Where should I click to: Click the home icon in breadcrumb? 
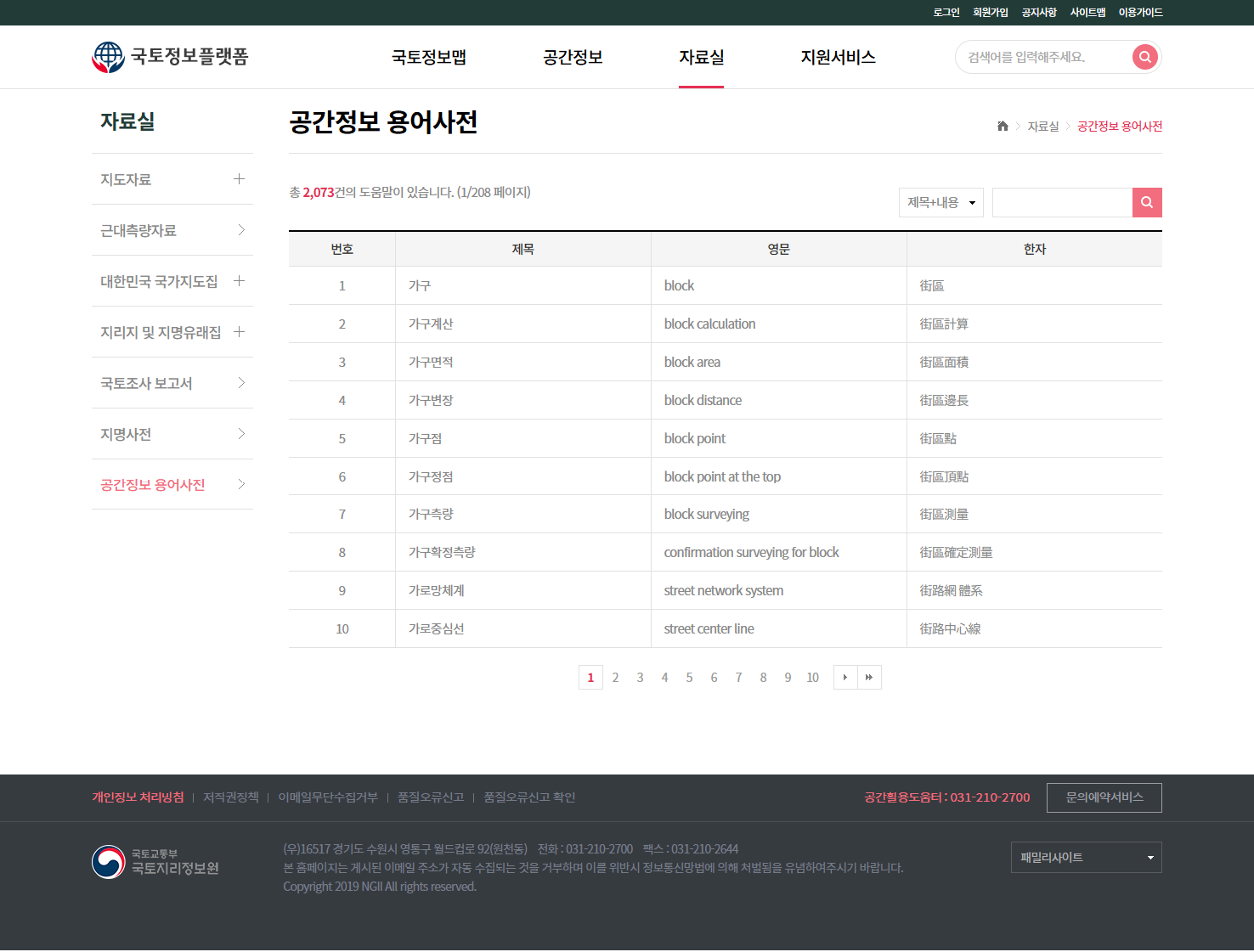1003,126
